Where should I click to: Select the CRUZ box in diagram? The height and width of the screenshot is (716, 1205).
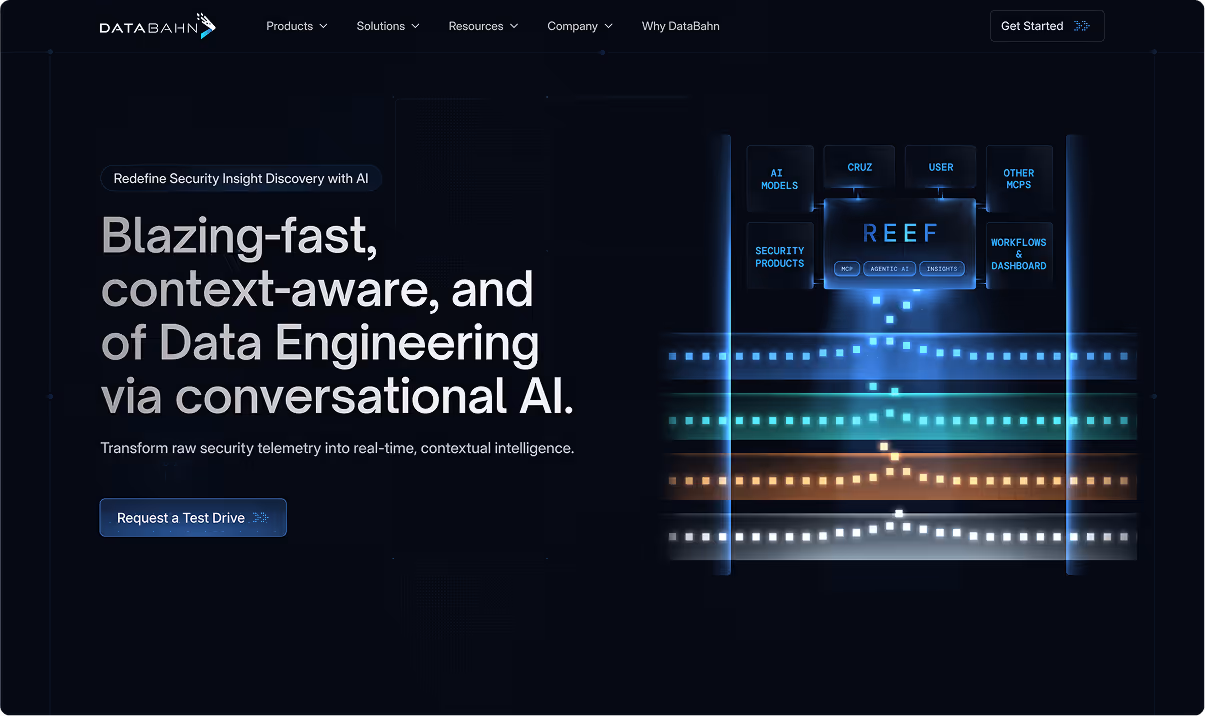tap(859, 167)
